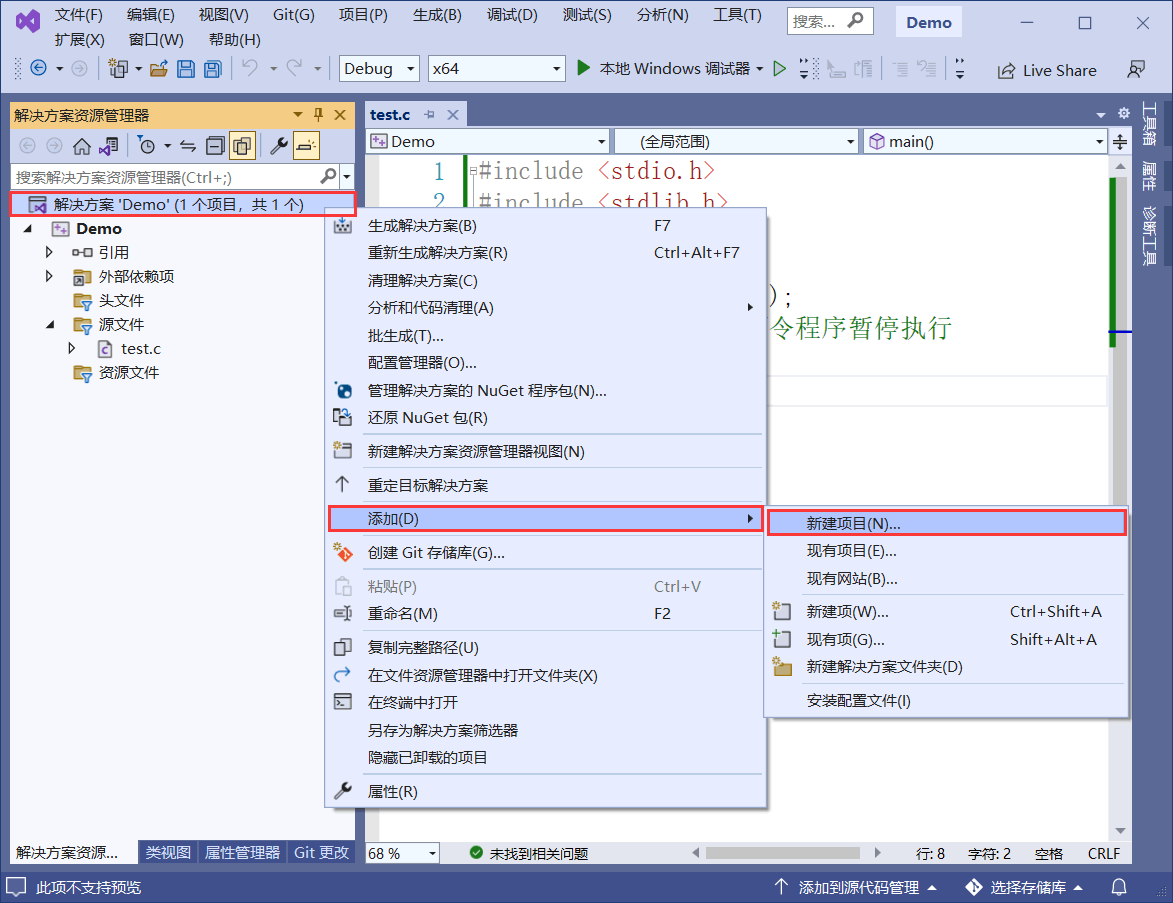This screenshot has height=903, width=1173.
Task: Toggle Show All Files in Solution Explorer
Action: point(242,146)
